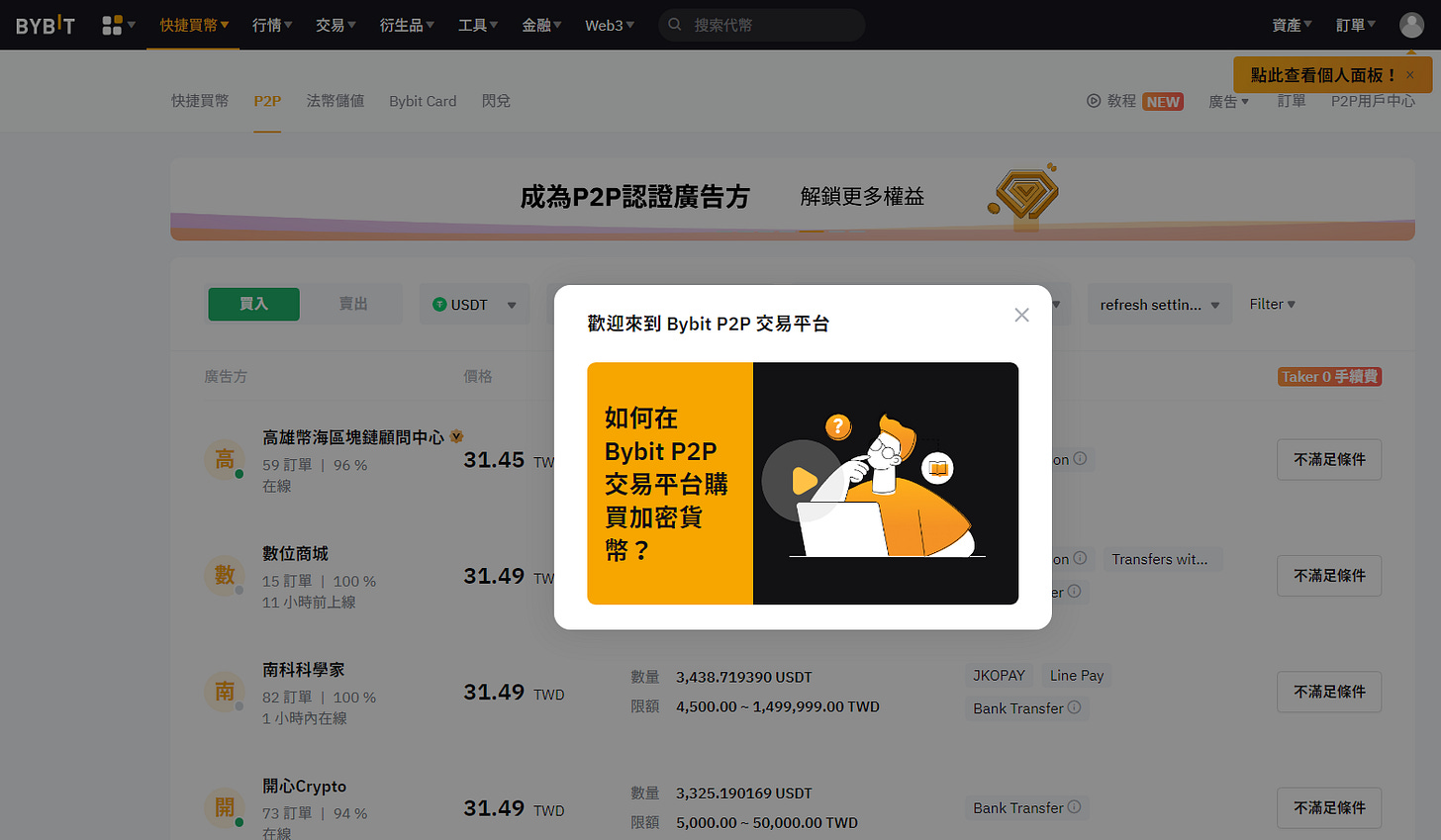
Task: Open the 行情 menu
Action: [272, 25]
